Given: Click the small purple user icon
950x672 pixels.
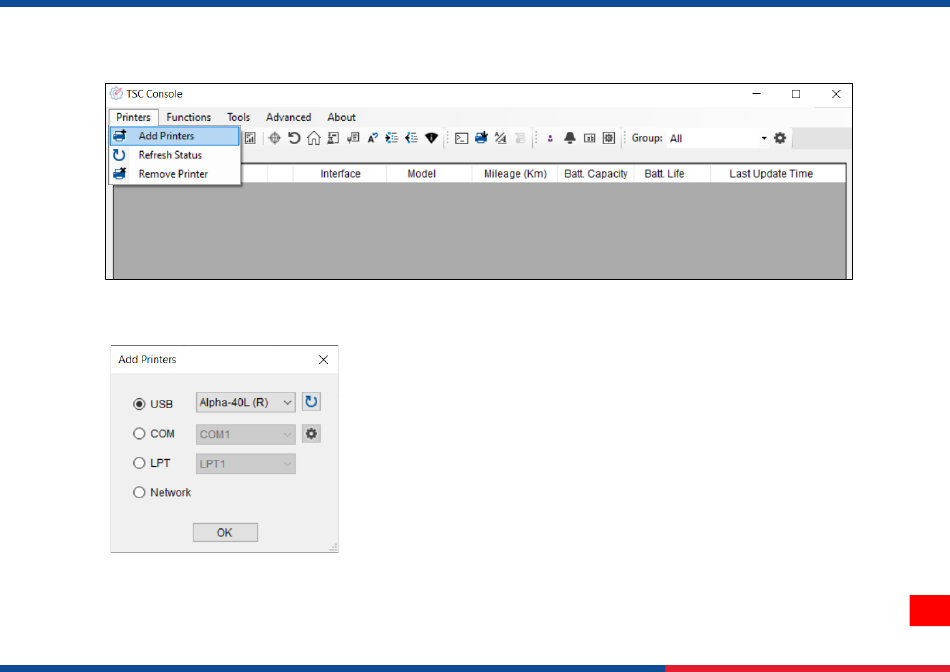Looking at the screenshot, I should coord(550,139).
